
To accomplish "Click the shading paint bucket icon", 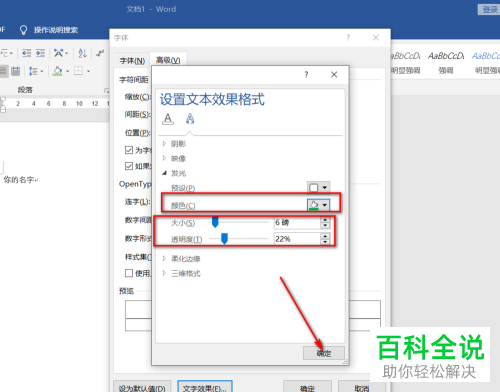I will pos(57,71).
